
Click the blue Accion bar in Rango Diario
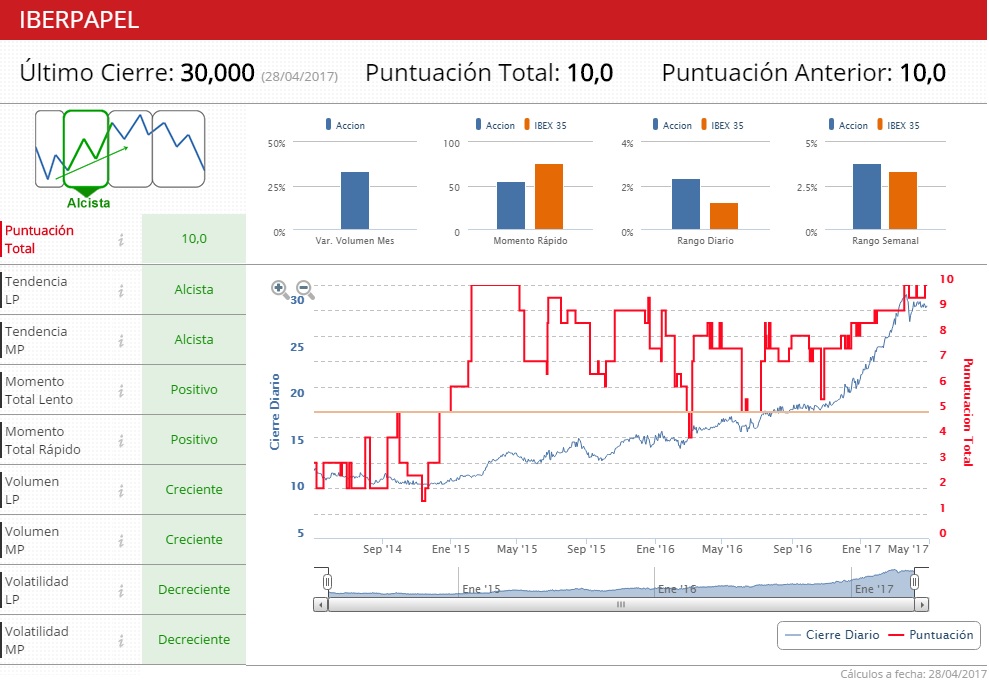(x=686, y=204)
